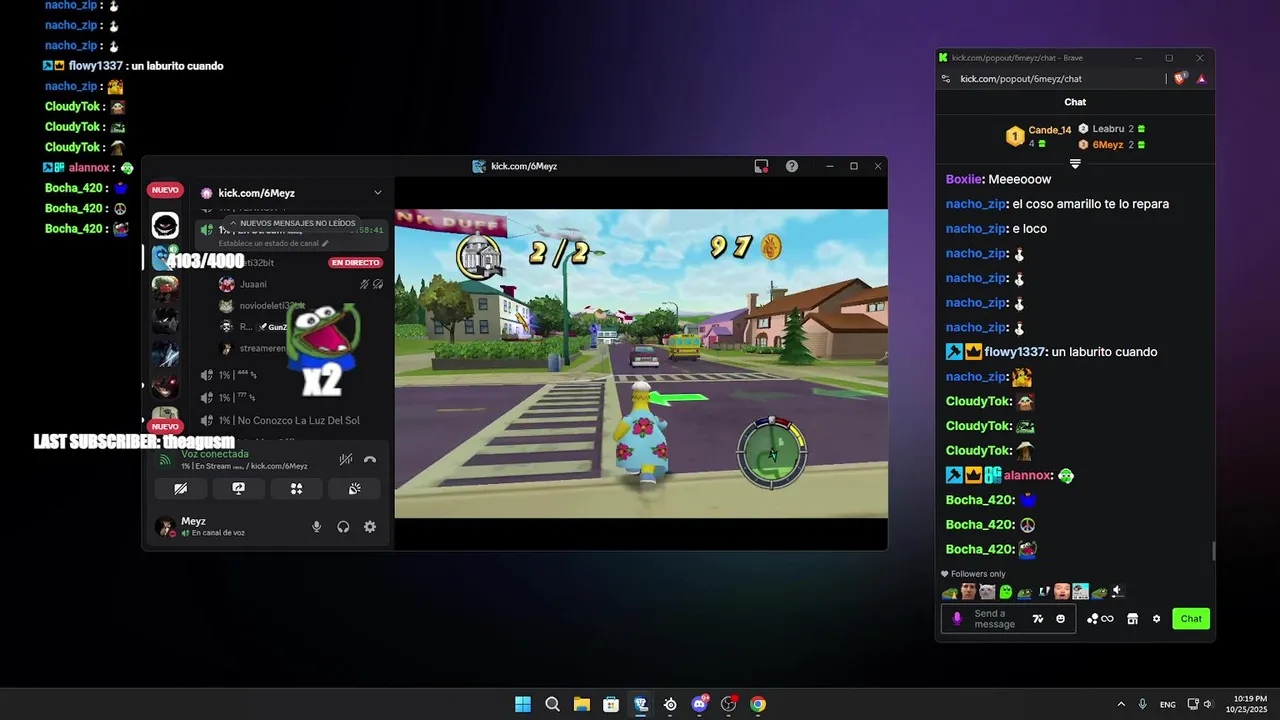This screenshot has width=1280, height=720.
Task: Open Brave Shields lion icon
Action: click(1180, 79)
